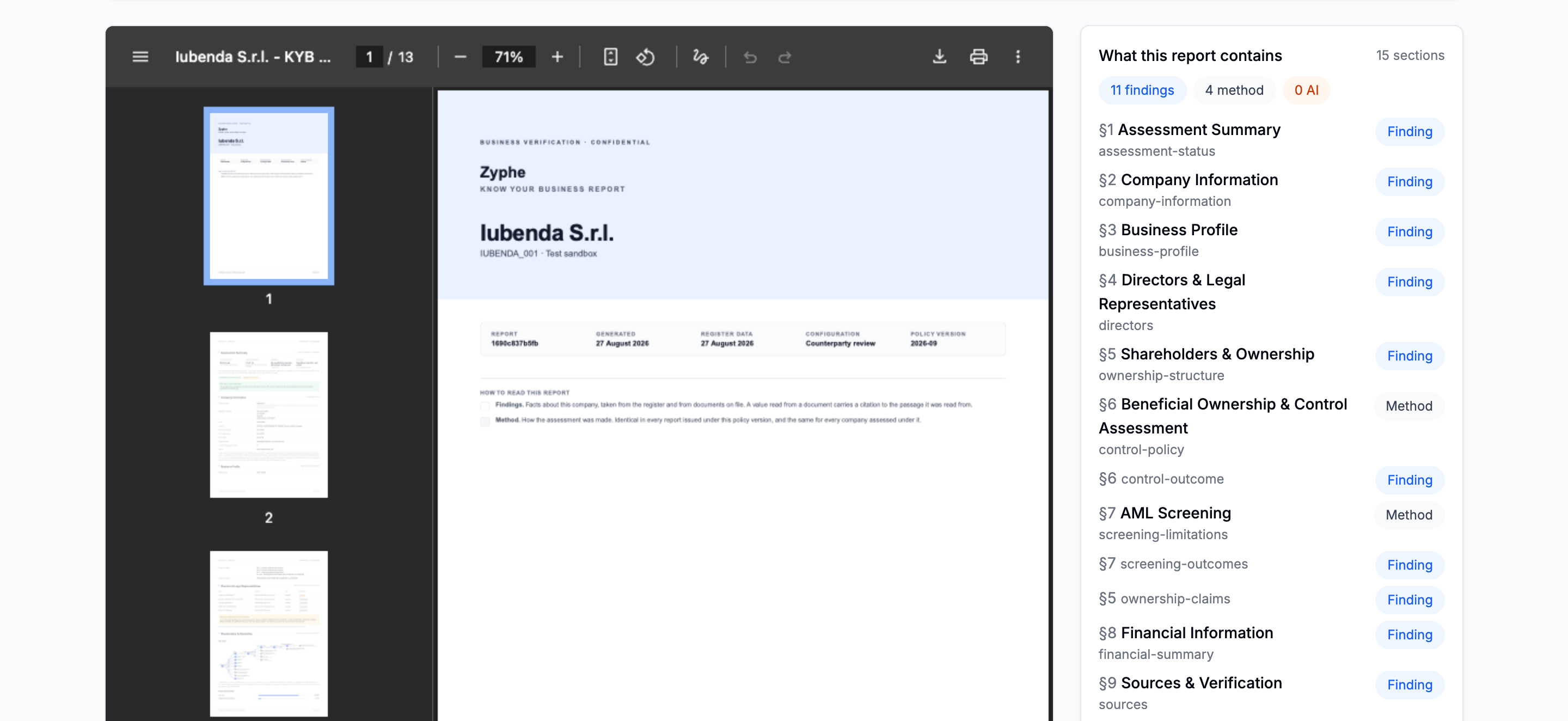This screenshot has width=1568, height=721.
Task: Open page 1 thumbnail
Action: 268,195
